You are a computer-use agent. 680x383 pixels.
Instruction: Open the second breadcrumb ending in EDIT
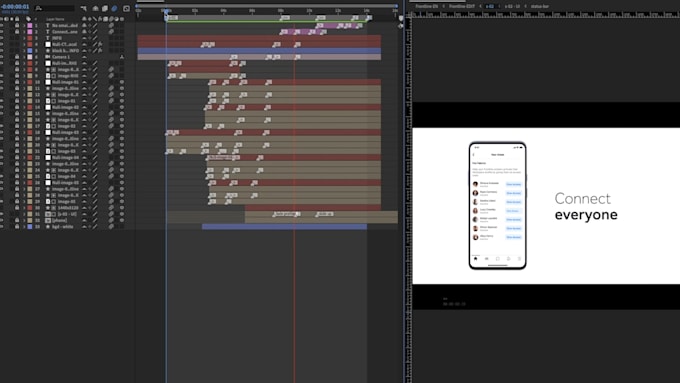coord(462,7)
